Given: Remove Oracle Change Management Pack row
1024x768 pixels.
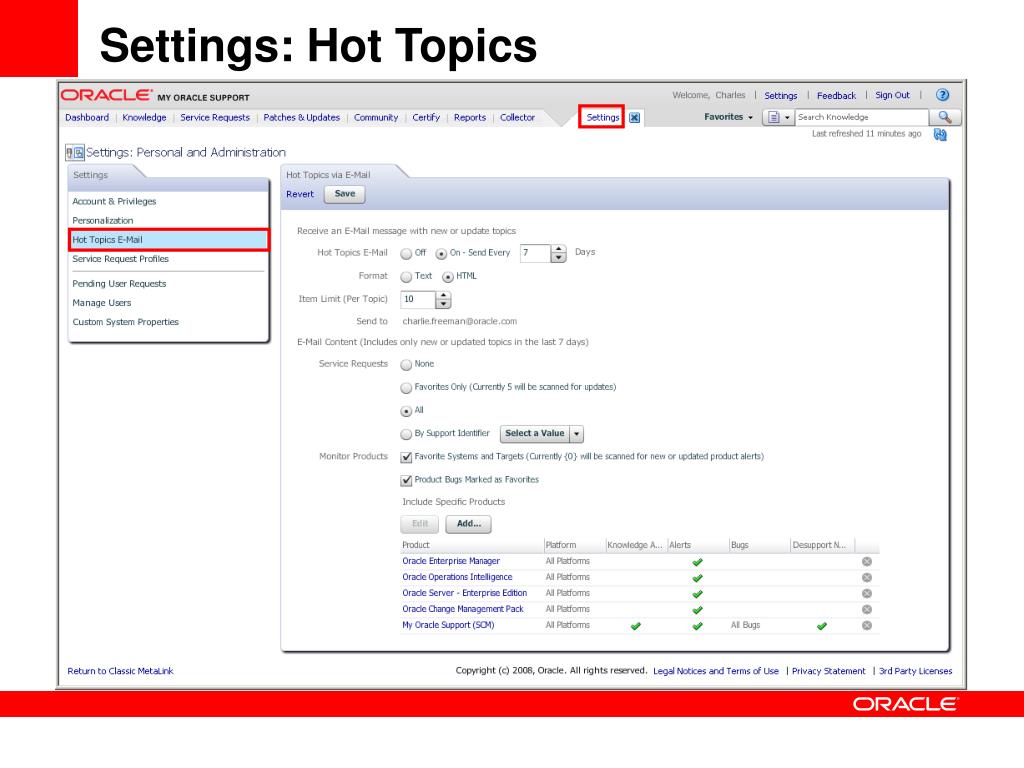Looking at the screenshot, I should pyautogui.click(x=867, y=609).
